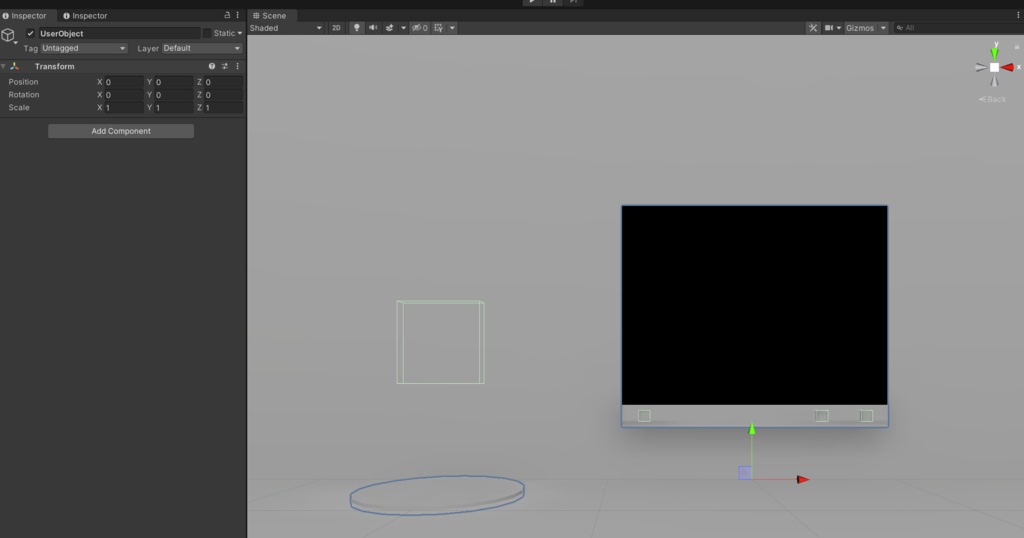Switch to the second Inspector tab
Viewport: 1024px width, 538px height.
coord(85,15)
